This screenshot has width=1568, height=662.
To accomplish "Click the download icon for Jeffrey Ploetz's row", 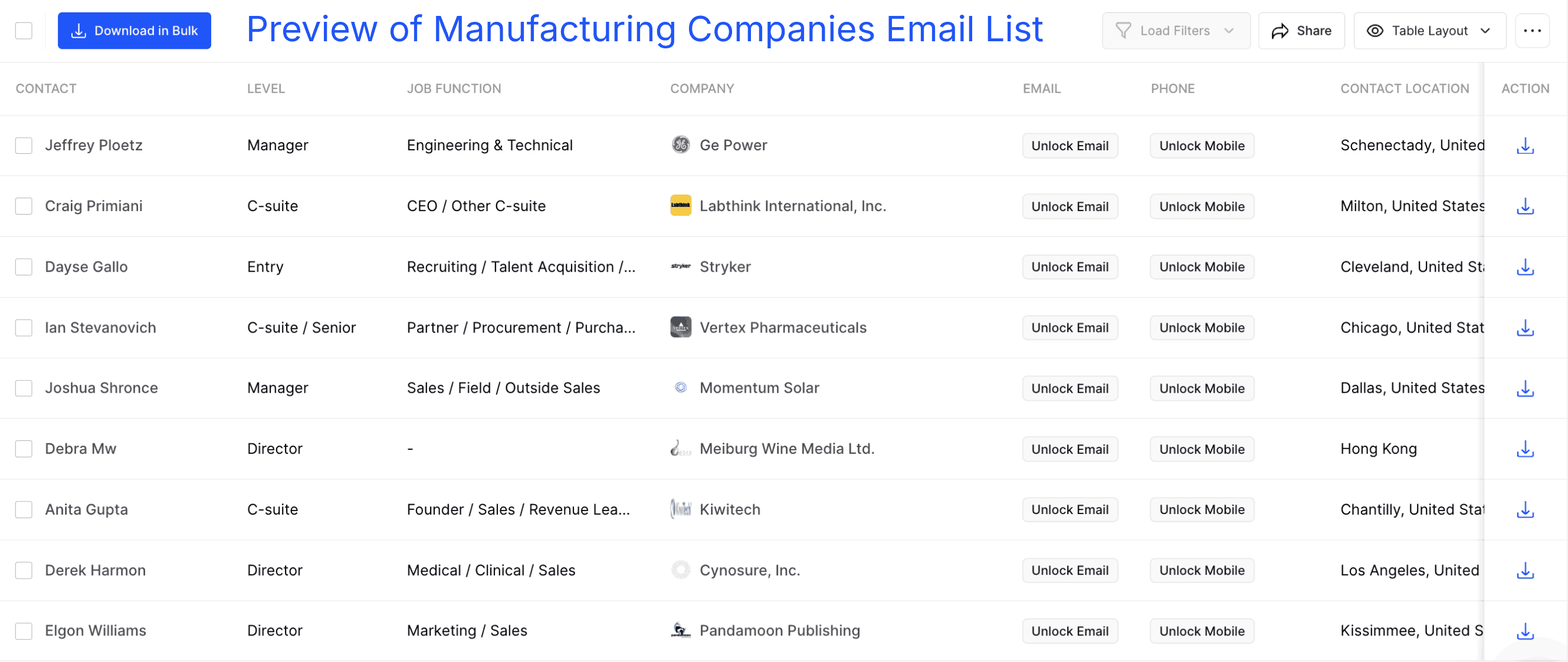I will [x=1526, y=146].
